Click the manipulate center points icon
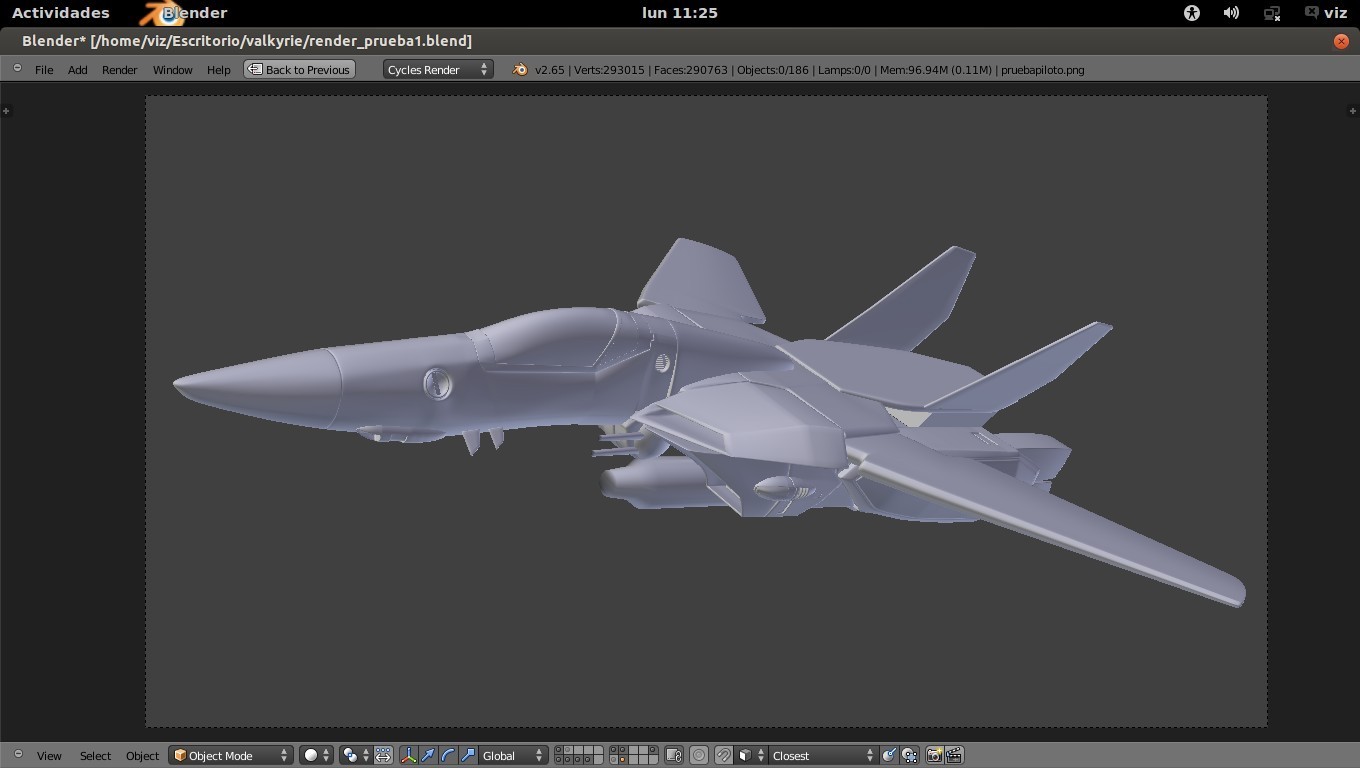 (384, 756)
